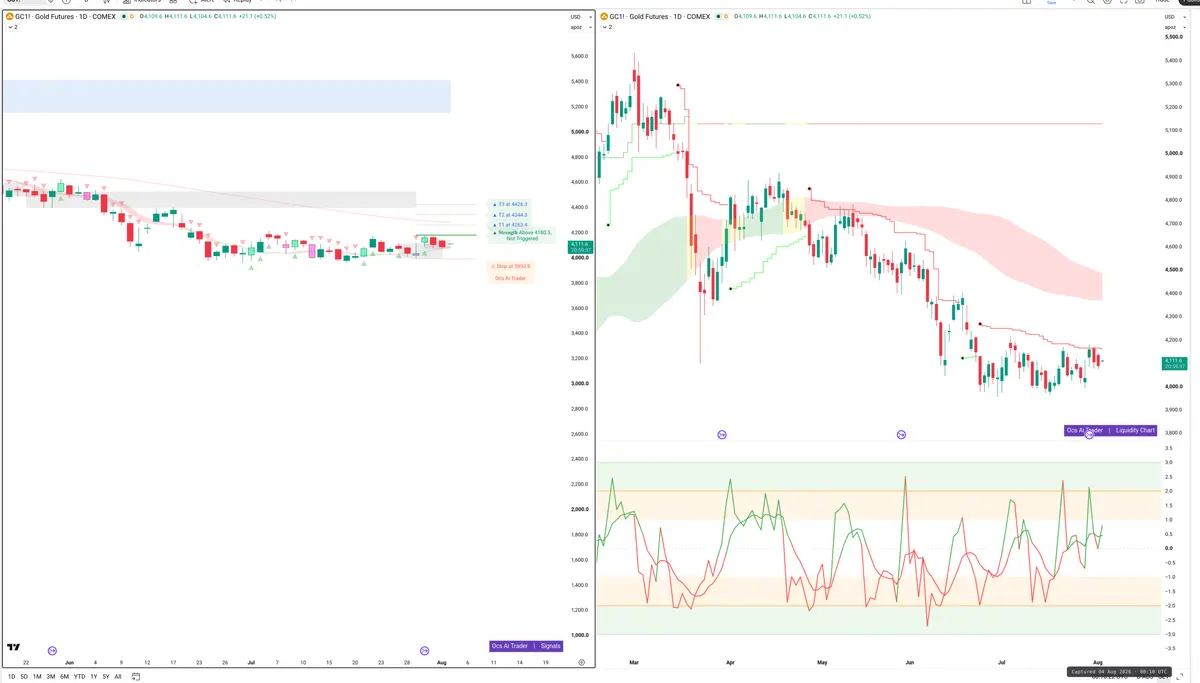Click the 'Strength Above 4180.5' label

(x=524, y=233)
